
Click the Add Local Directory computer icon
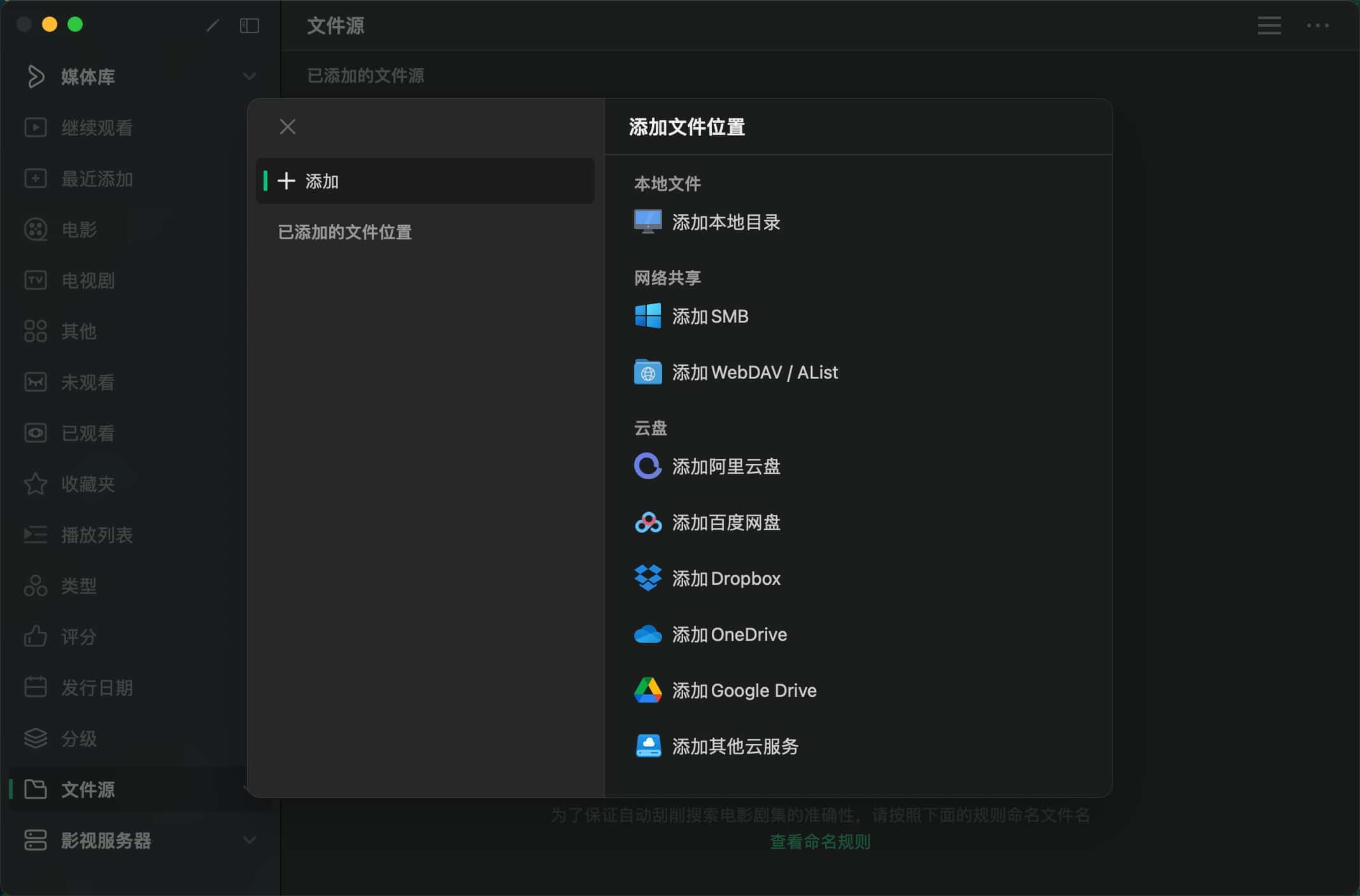pyautogui.click(x=648, y=221)
